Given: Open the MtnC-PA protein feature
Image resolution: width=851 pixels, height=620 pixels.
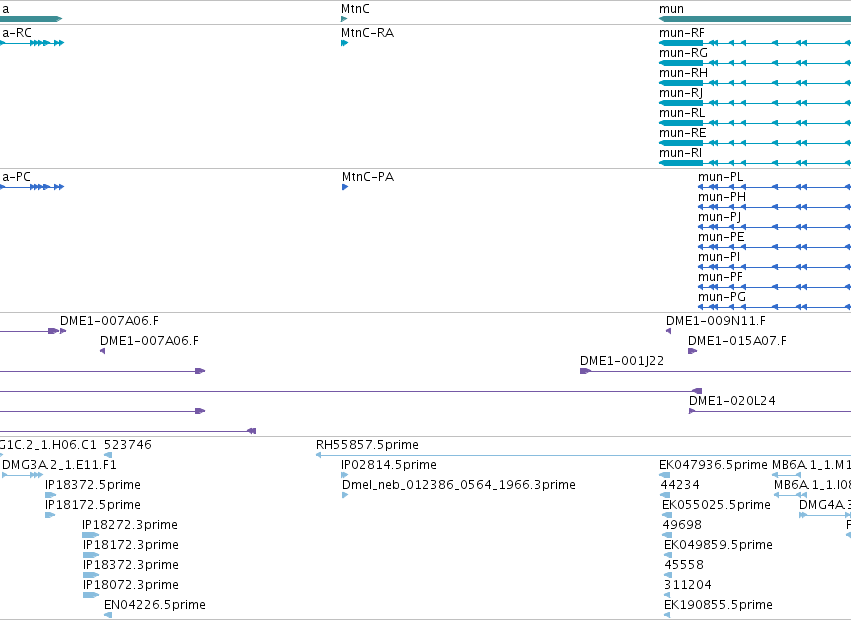Looking at the screenshot, I should tap(345, 187).
